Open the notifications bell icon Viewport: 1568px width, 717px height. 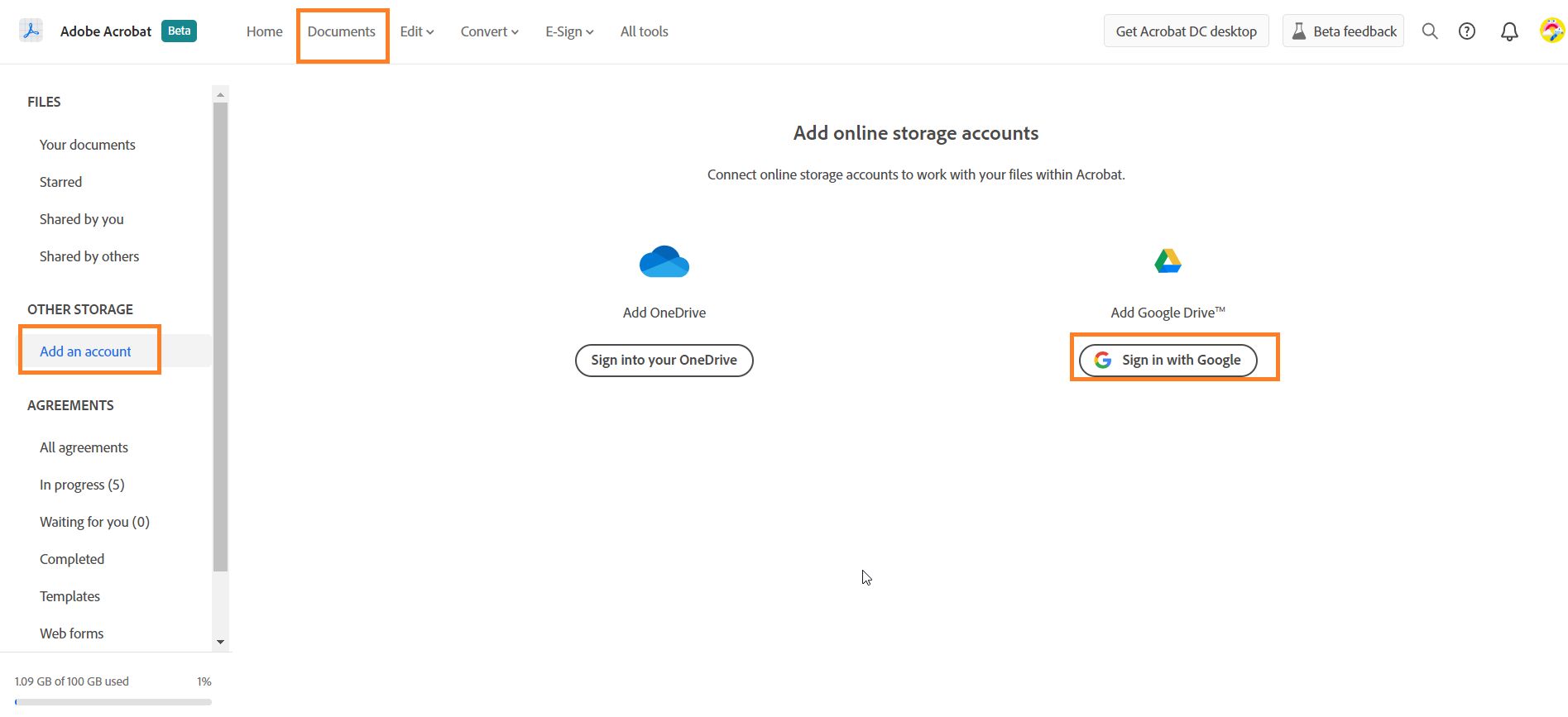pos(1510,31)
